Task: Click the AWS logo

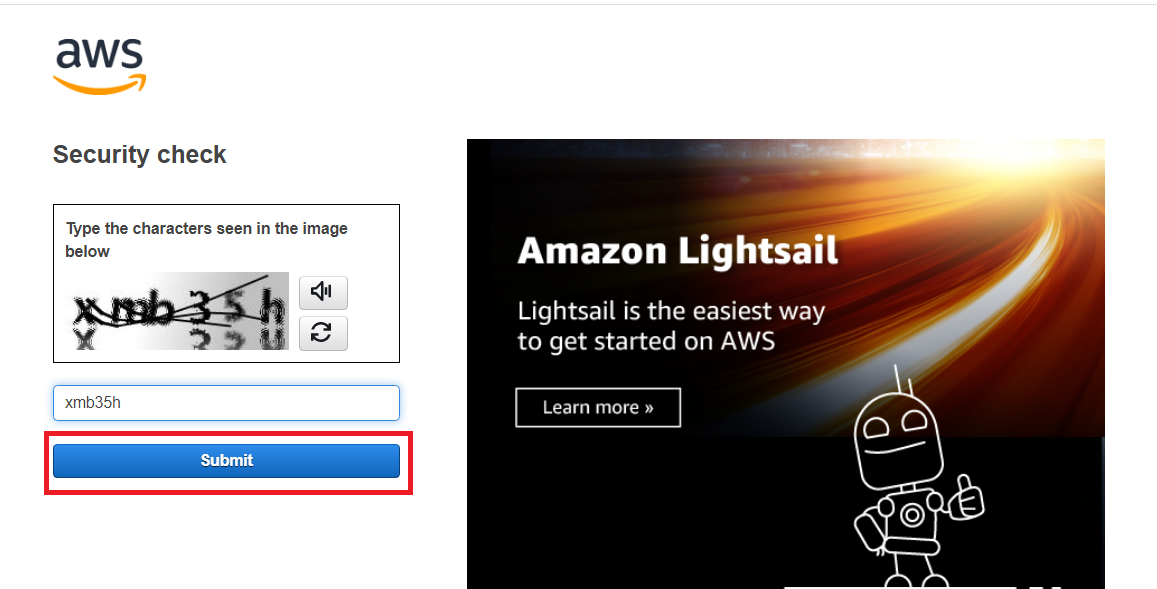Action: click(x=100, y=66)
